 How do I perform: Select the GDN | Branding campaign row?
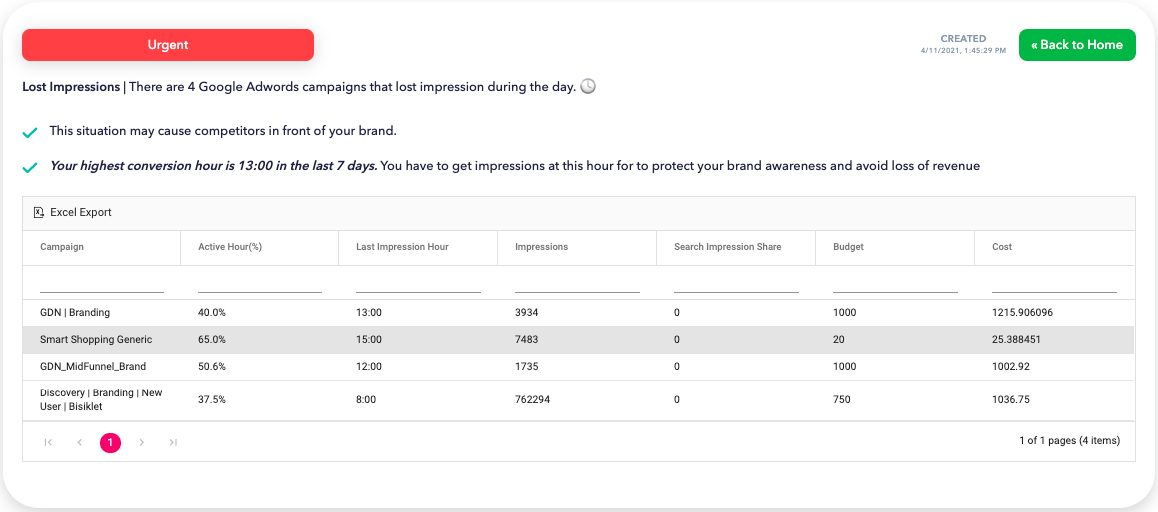pos(75,313)
